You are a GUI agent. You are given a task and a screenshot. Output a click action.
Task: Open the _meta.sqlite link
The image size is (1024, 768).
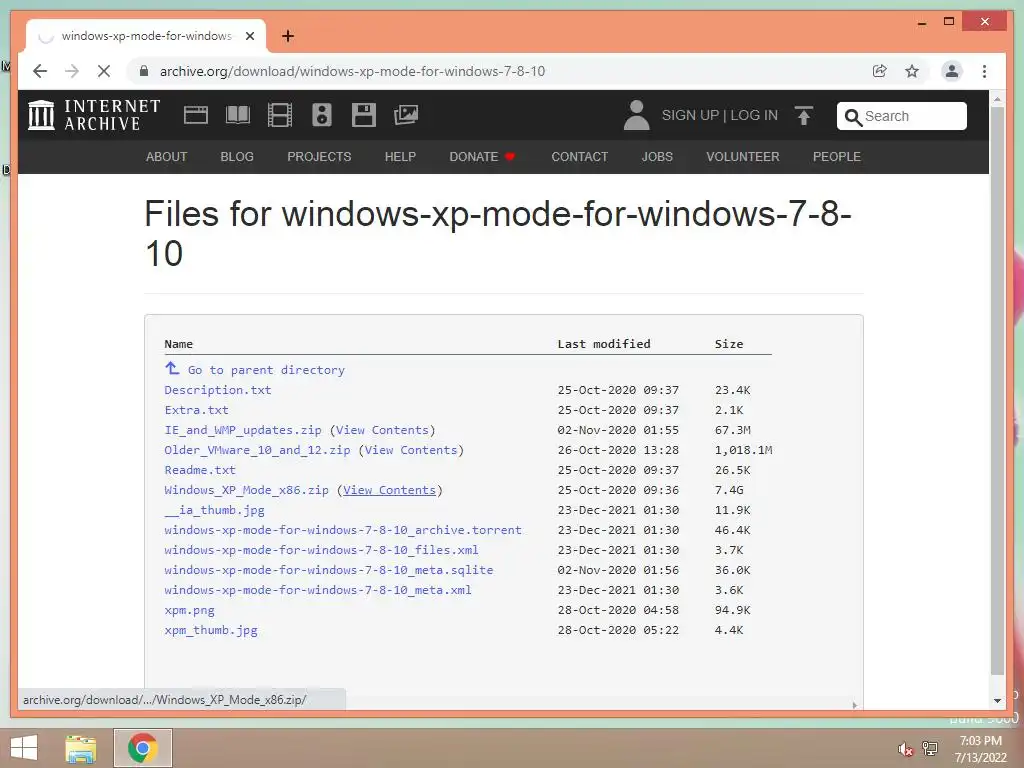(328, 570)
